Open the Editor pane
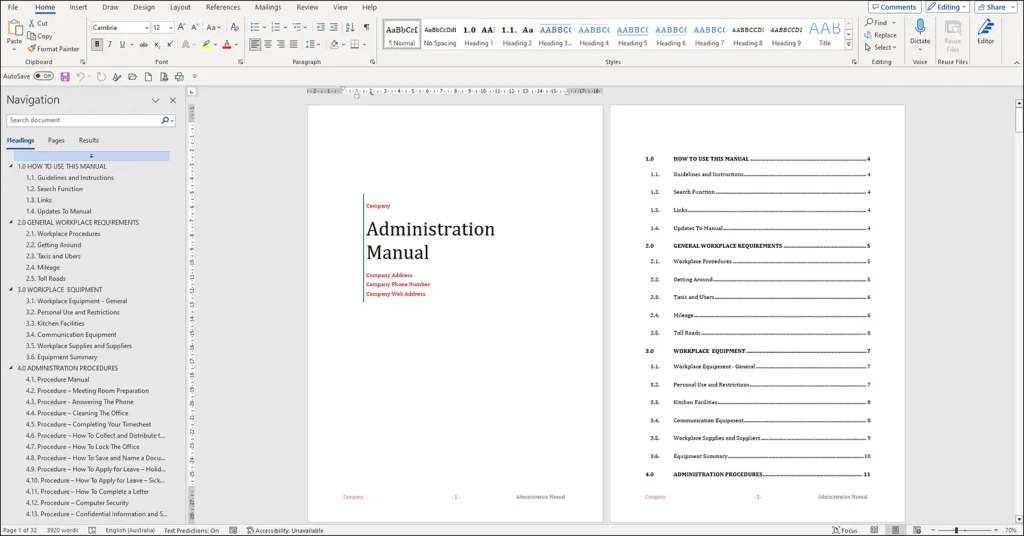The width and height of the screenshot is (1024, 536). 985,31
